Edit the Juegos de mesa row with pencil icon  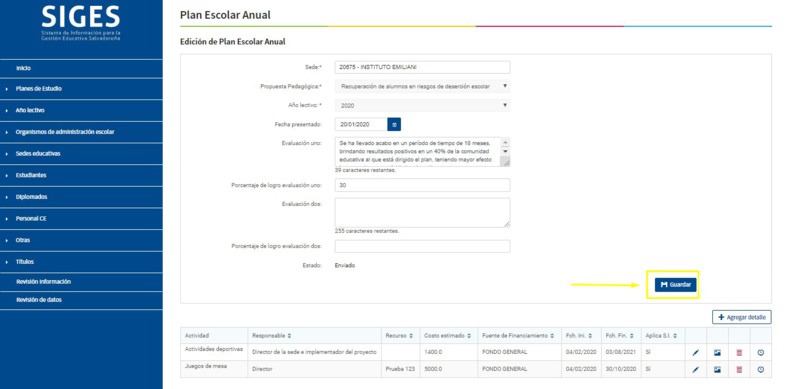pos(695,369)
